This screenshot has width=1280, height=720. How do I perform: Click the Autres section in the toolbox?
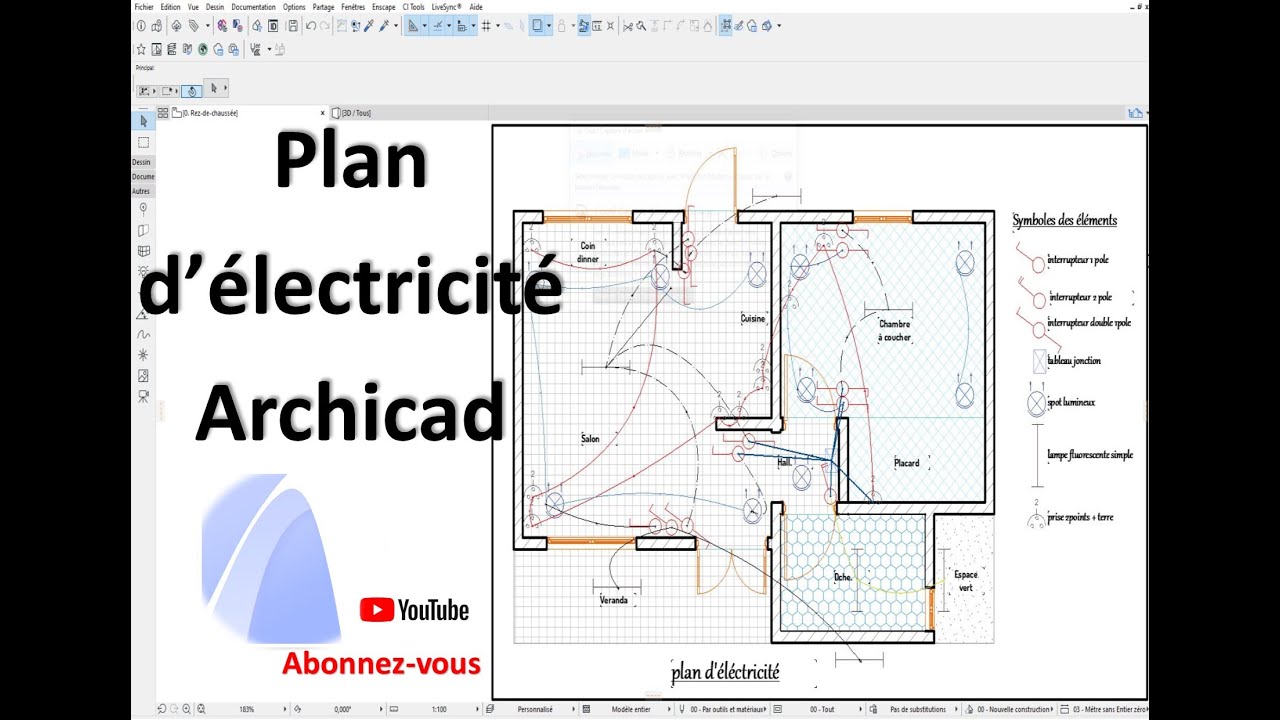pyautogui.click(x=142, y=191)
